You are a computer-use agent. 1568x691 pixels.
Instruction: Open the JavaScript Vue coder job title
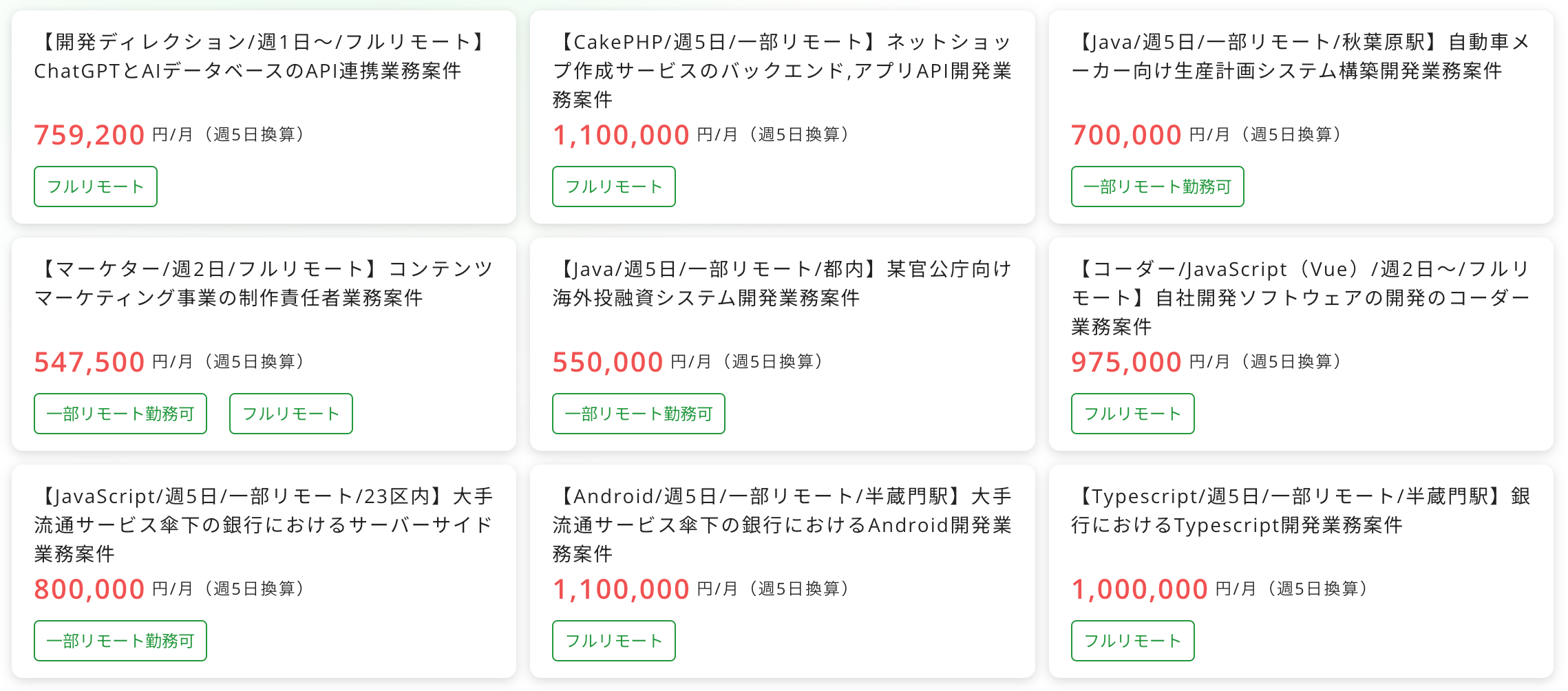[x=1300, y=297]
